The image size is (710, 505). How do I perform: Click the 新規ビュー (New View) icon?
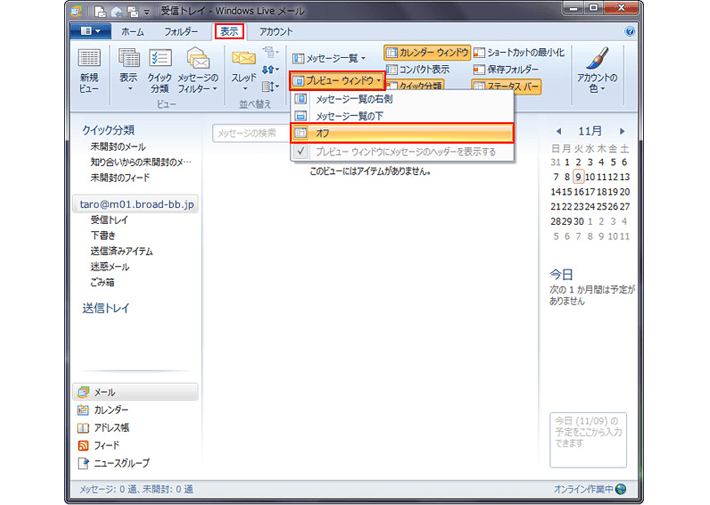click(x=89, y=62)
